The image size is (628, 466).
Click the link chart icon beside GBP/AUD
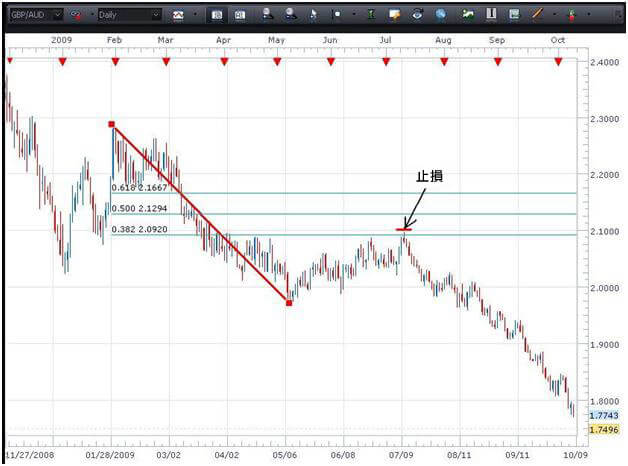[x=76, y=15]
